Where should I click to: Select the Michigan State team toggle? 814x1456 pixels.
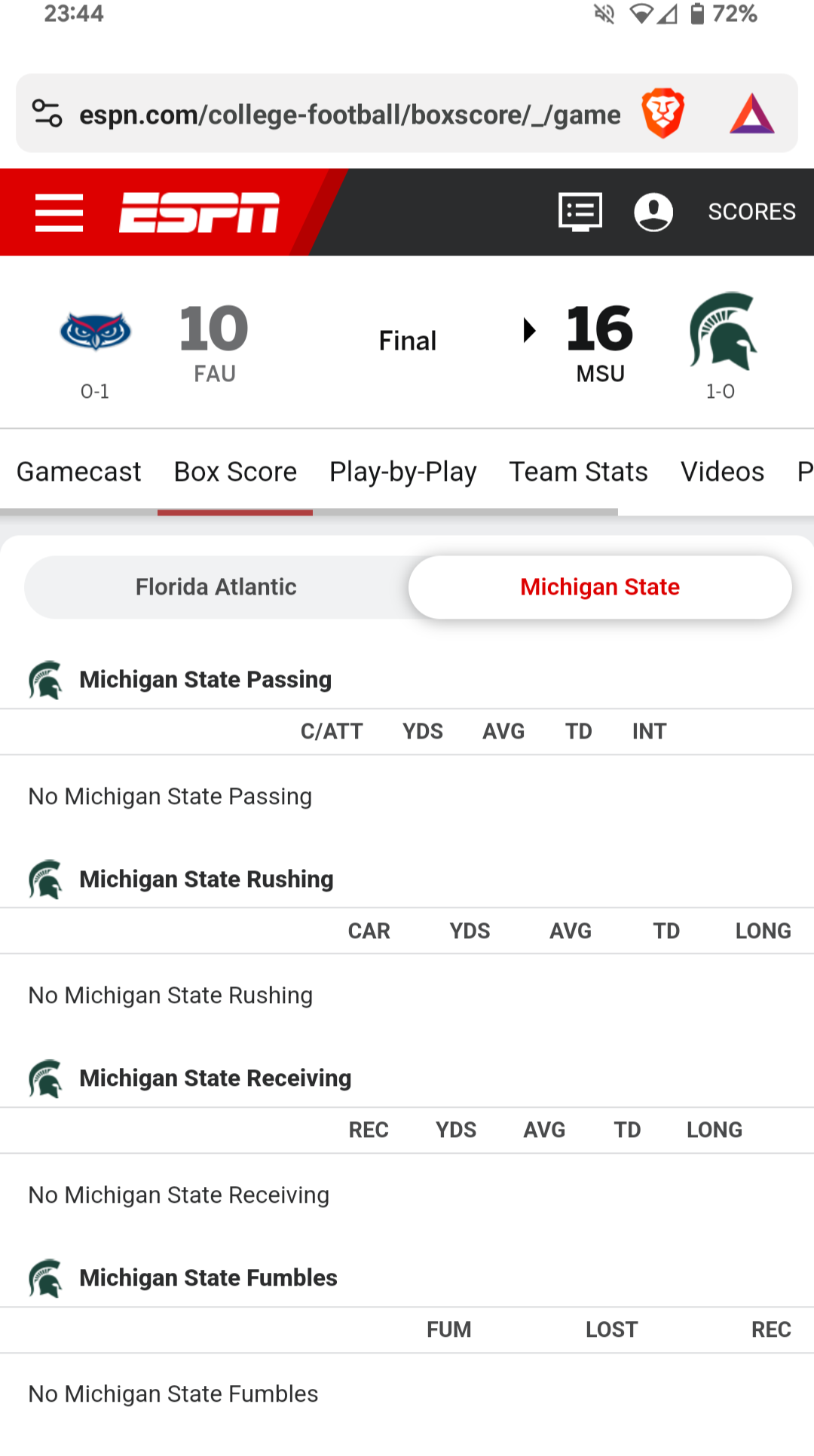pos(600,587)
